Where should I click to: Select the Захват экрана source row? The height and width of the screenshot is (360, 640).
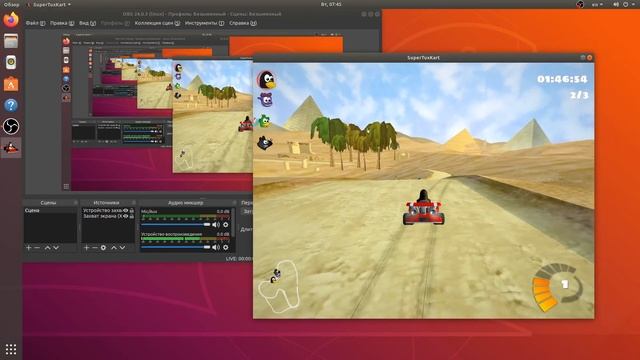point(108,216)
